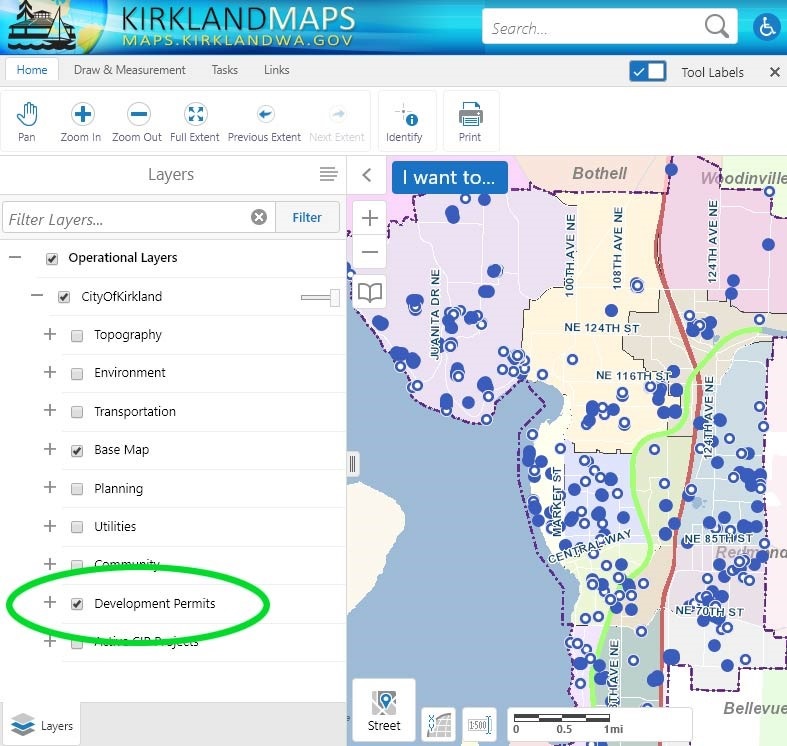Viewport: 787px width, 746px height.
Task: Open the bookmarks book icon
Action: pos(370,292)
